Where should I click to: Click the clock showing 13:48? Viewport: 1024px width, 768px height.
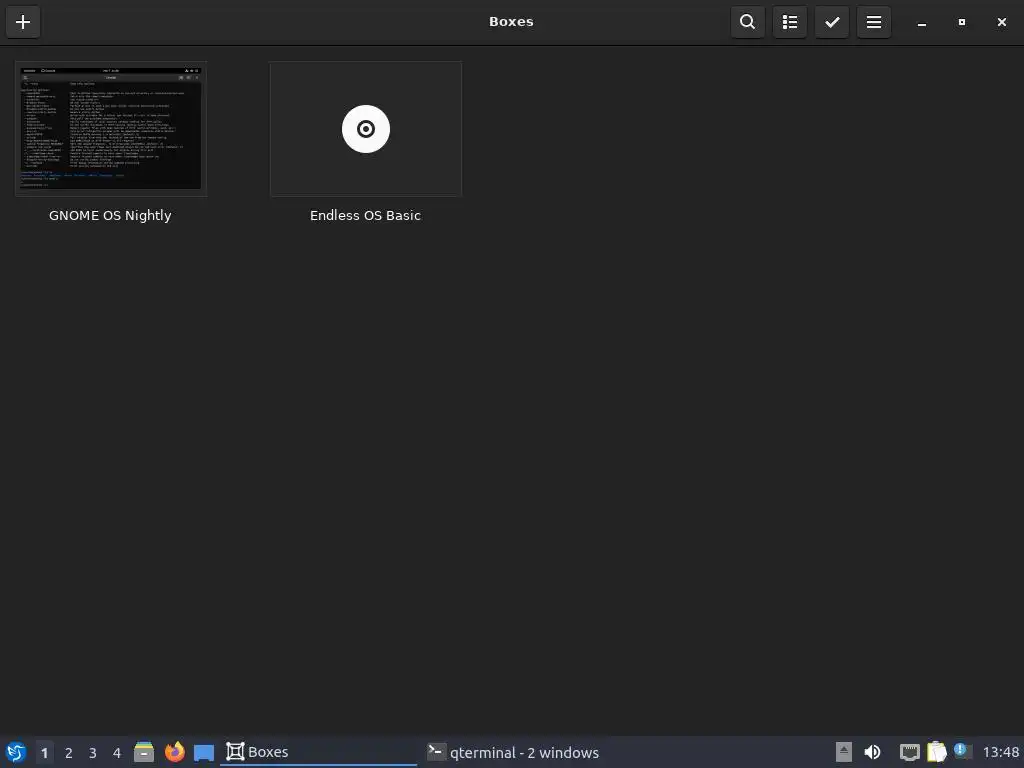1000,752
